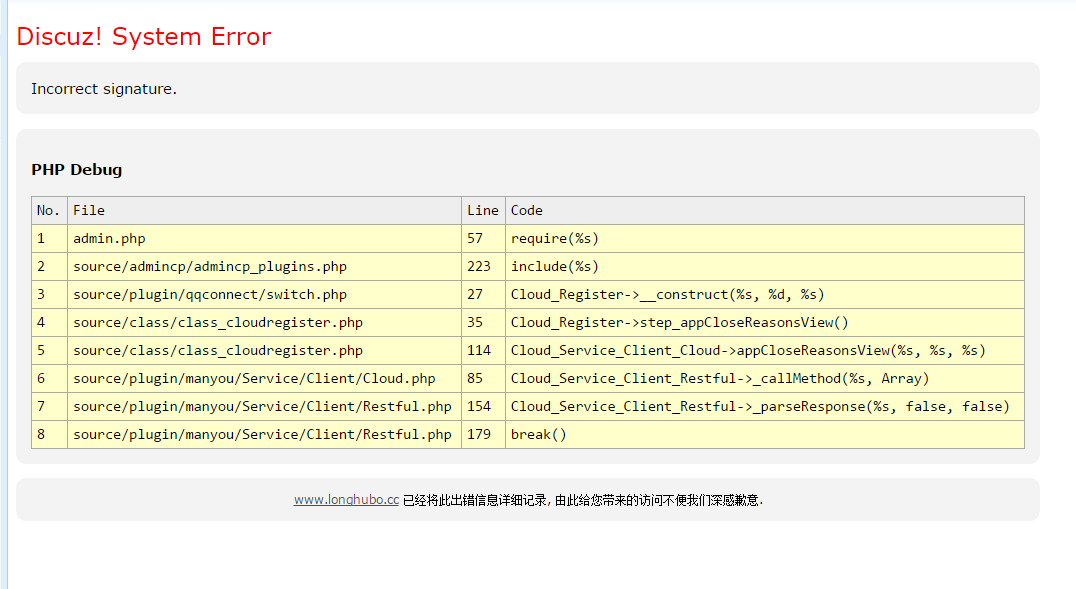Click the 'File' column header
Screen dimensions: 1076x589
(264, 211)
